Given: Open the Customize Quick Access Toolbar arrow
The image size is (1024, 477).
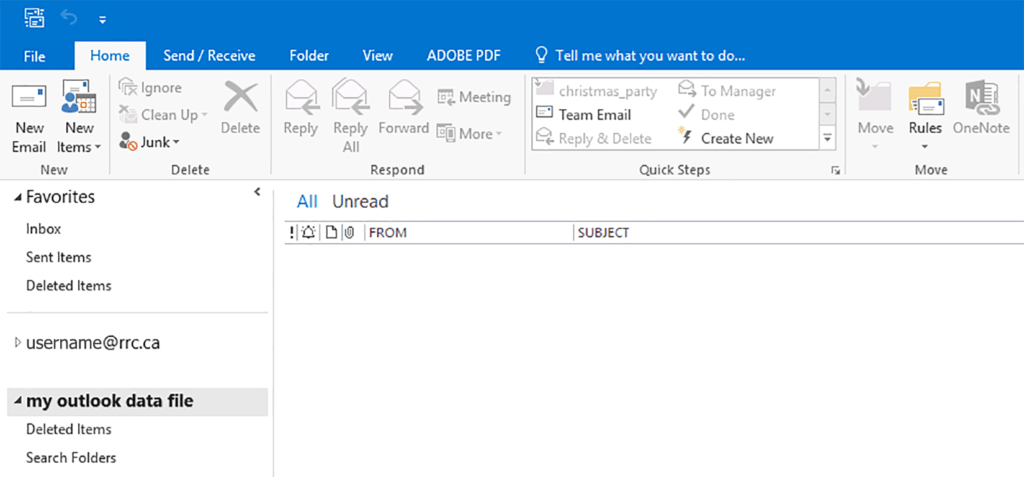Looking at the screenshot, I should pyautogui.click(x=102, y=19).
